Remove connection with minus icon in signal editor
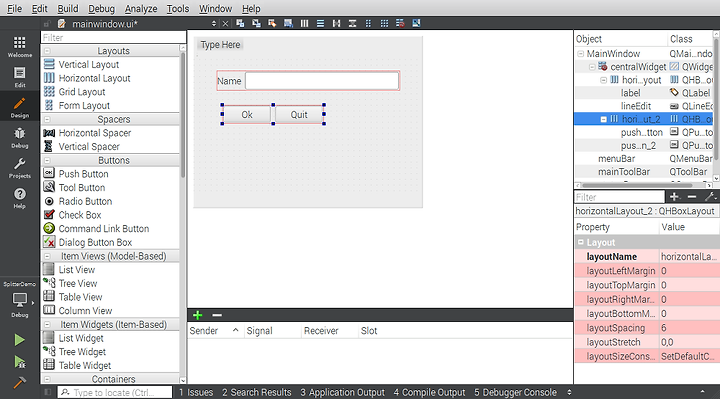Viewport: 720px width, 399px height. pyautogui.click(x=217, y=315)
